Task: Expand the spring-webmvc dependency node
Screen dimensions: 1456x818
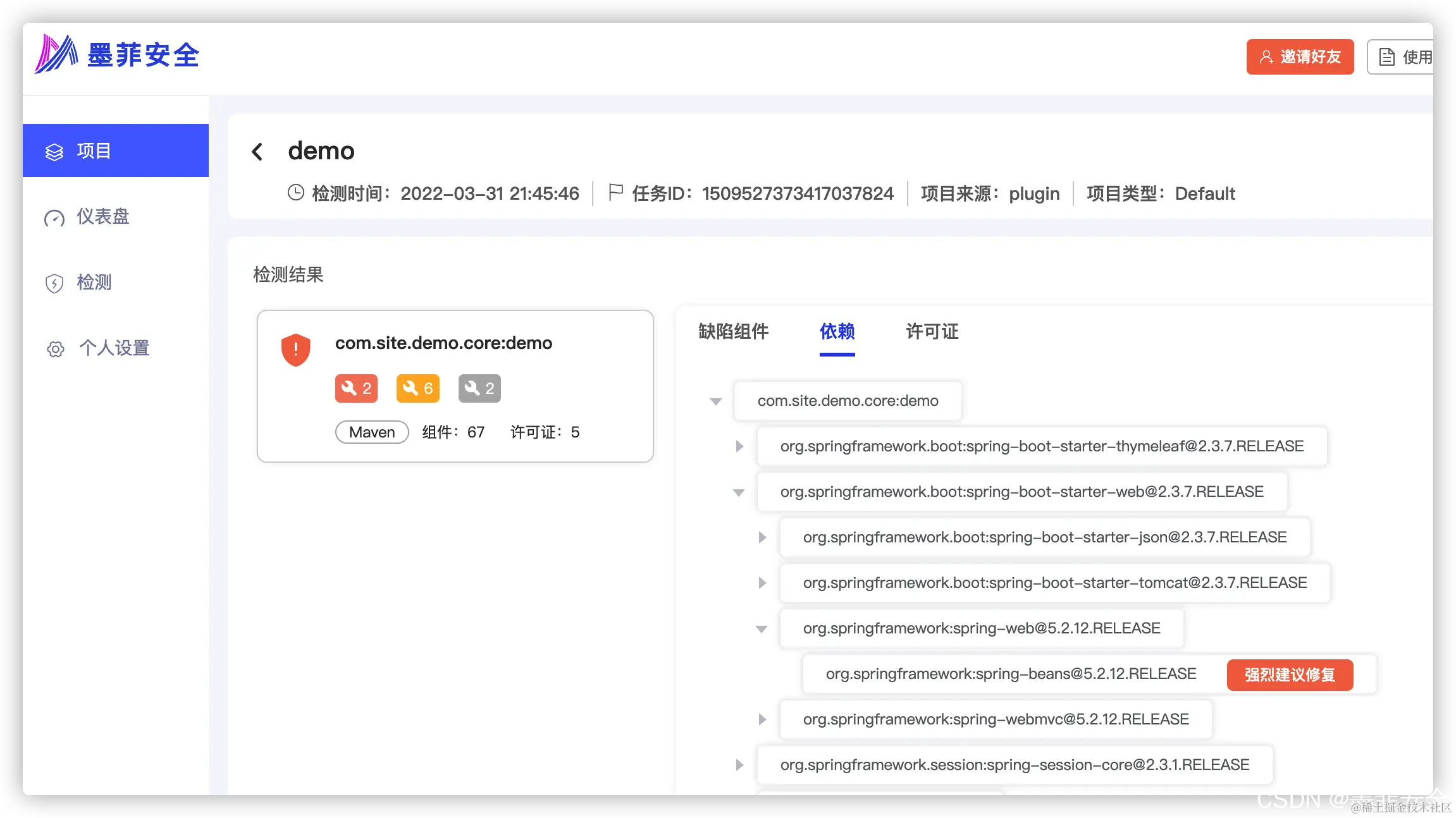Action: (762, 719)
